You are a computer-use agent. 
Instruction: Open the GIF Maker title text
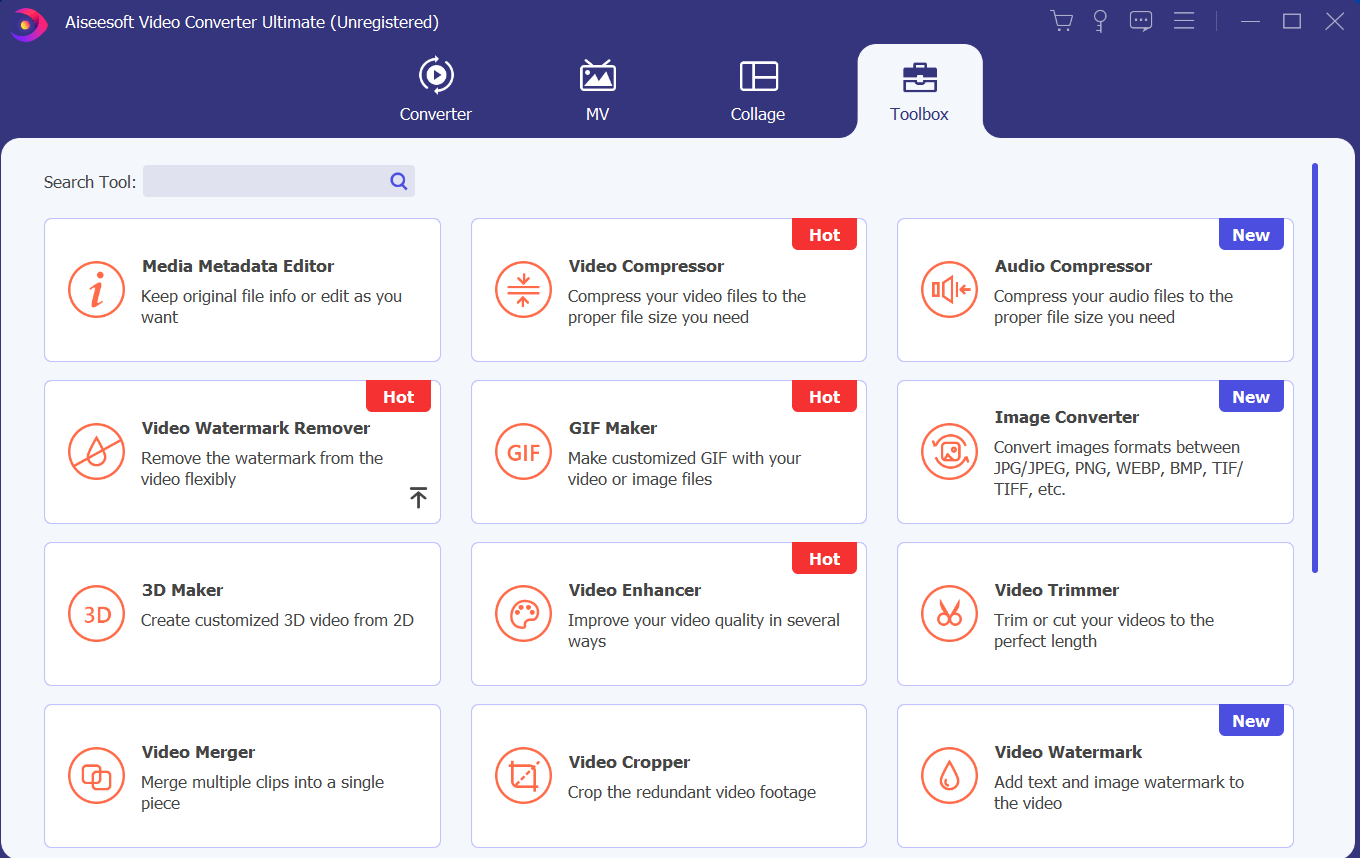tap(613, 428)
